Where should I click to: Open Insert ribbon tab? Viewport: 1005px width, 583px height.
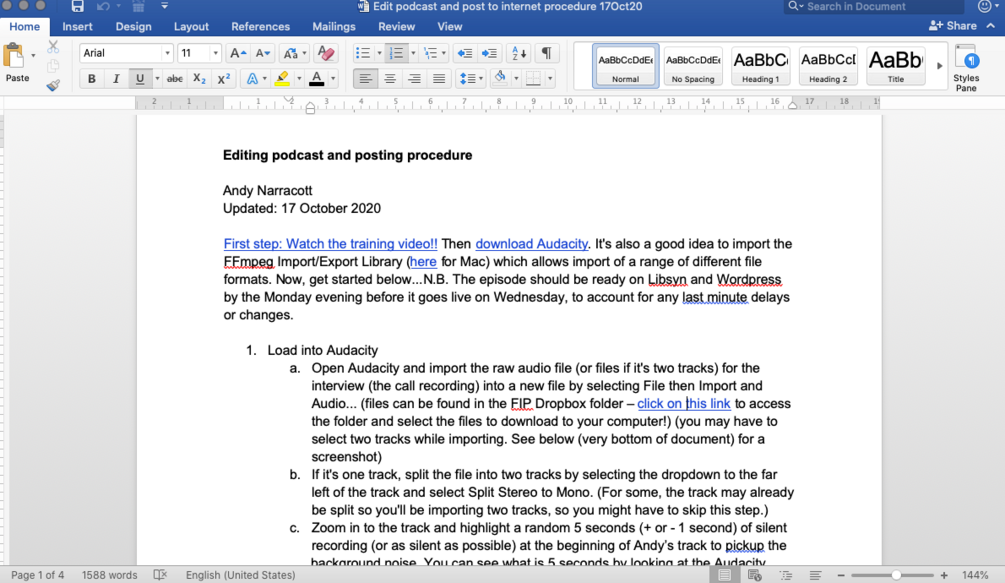point(77,26)
